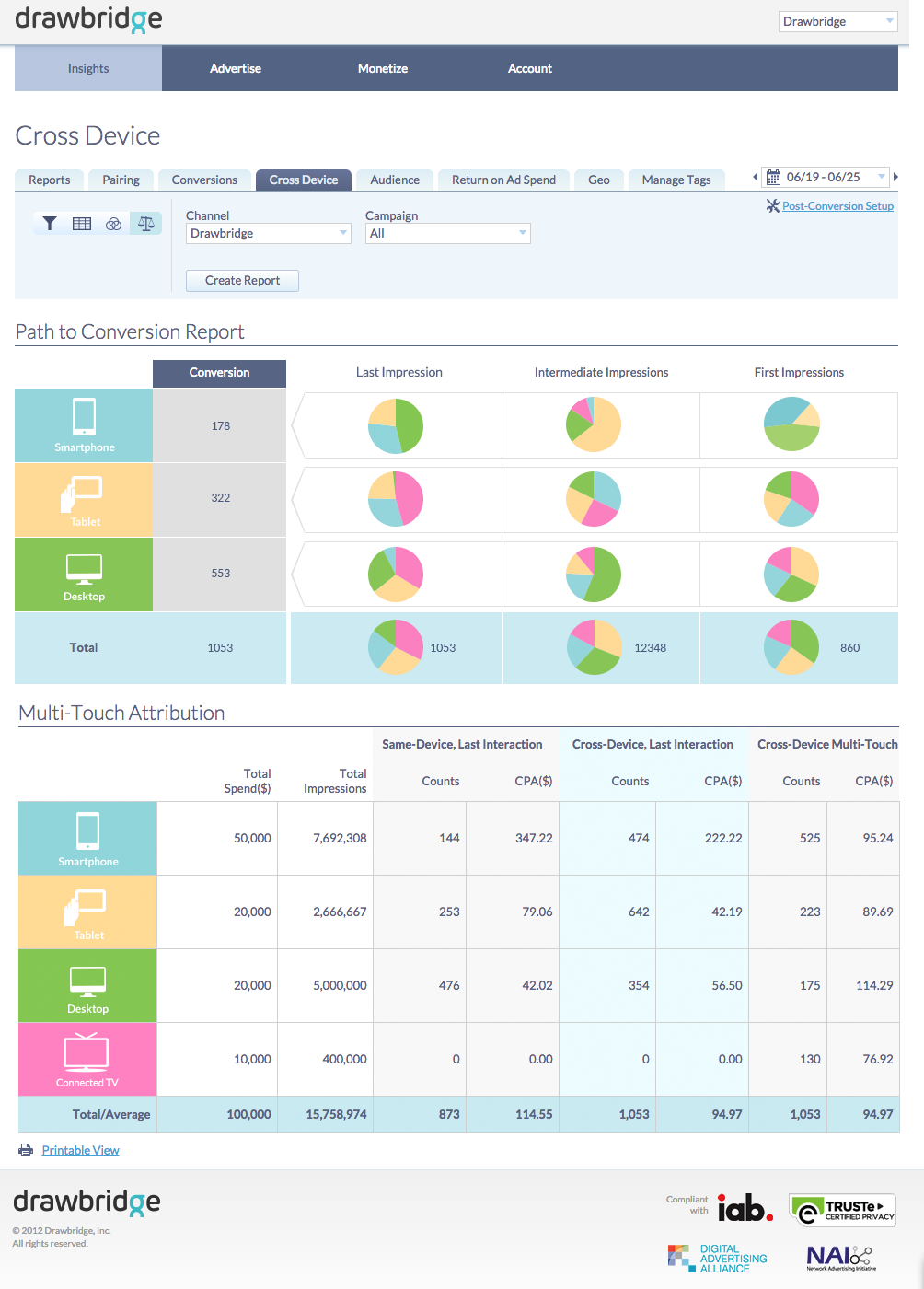
Task: Open the NAI Network Advertising Initiative logo
Action: point(839,1258)
